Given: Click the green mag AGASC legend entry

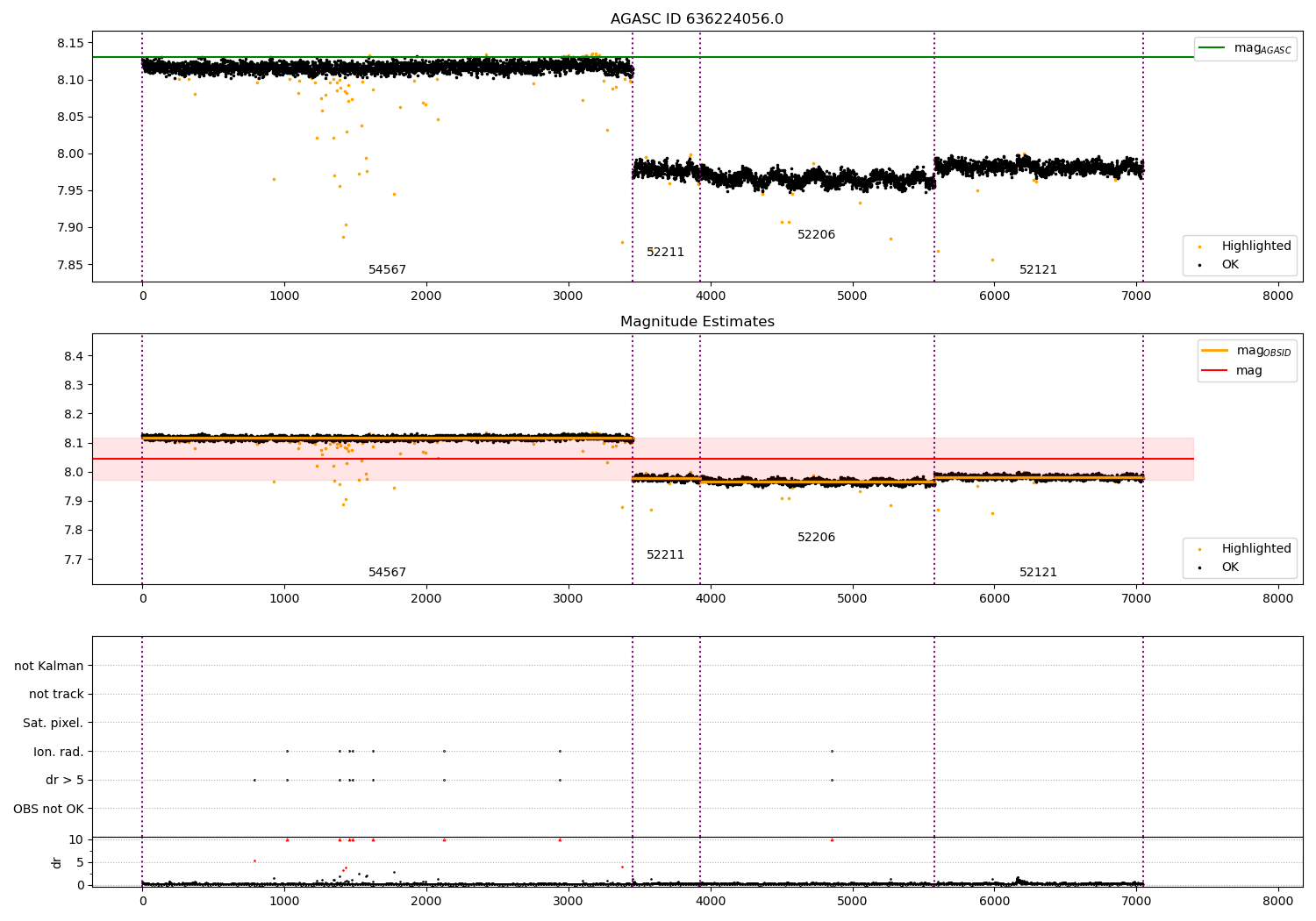Looking at the screenshot, I should 1245,49.
